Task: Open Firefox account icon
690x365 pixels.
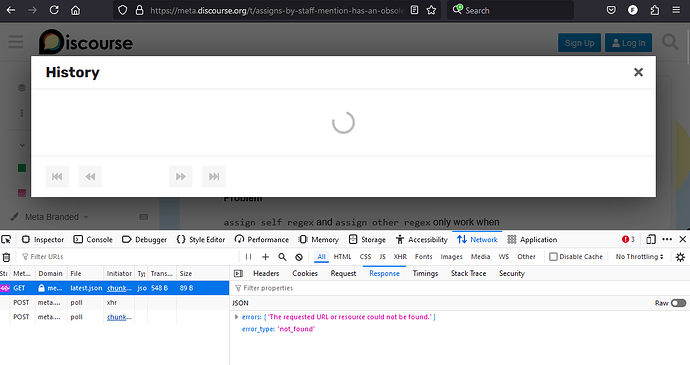Action: [633, 10]
